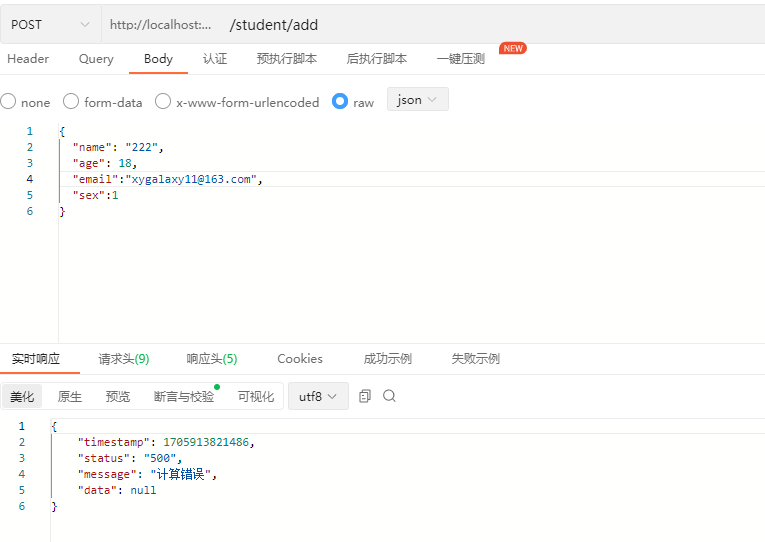
Task: Choose x-www-form-urlencoded body type
Action: pyautogui.click(x=163, y=102)
